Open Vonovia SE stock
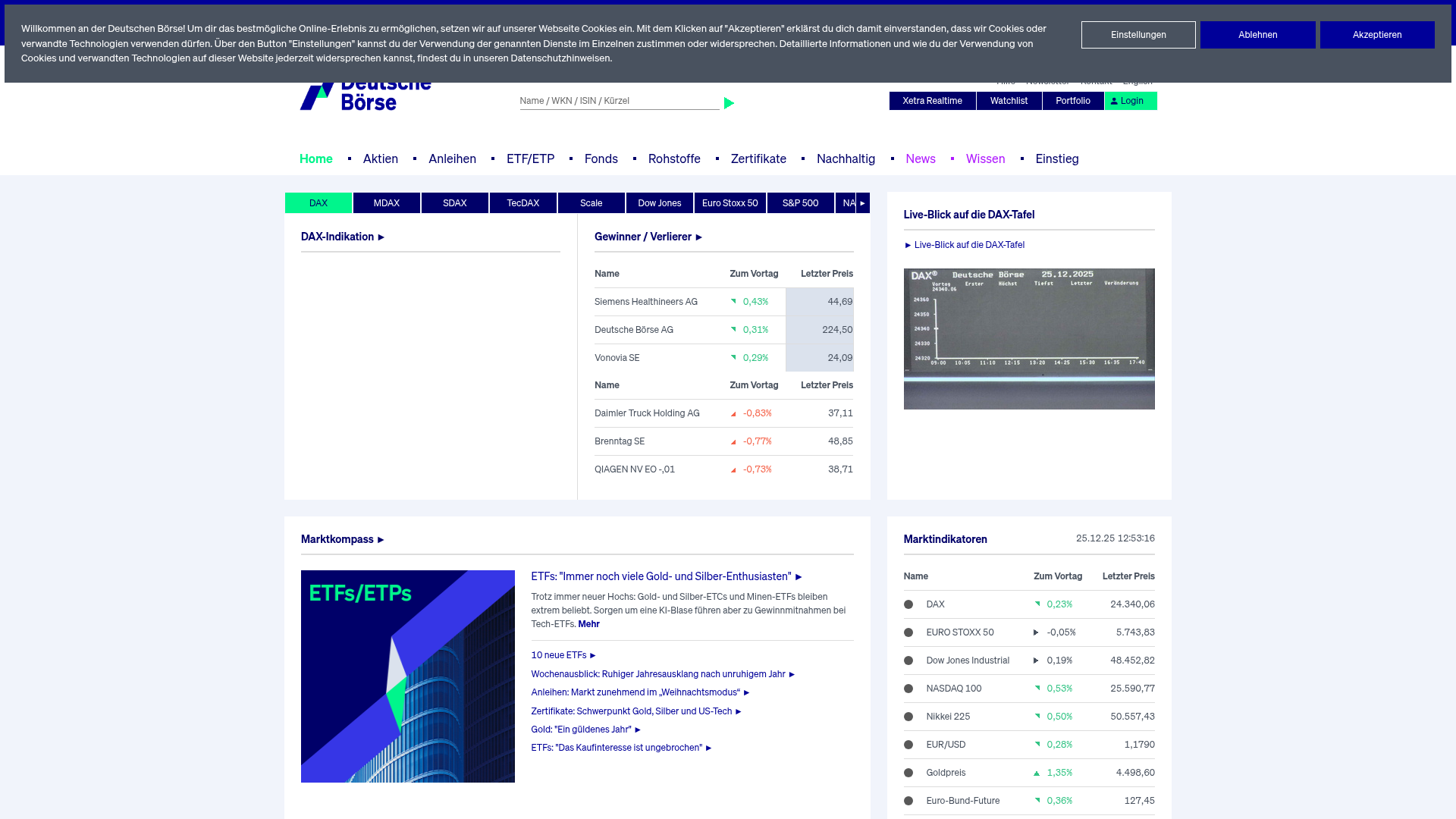 point(617,358)
